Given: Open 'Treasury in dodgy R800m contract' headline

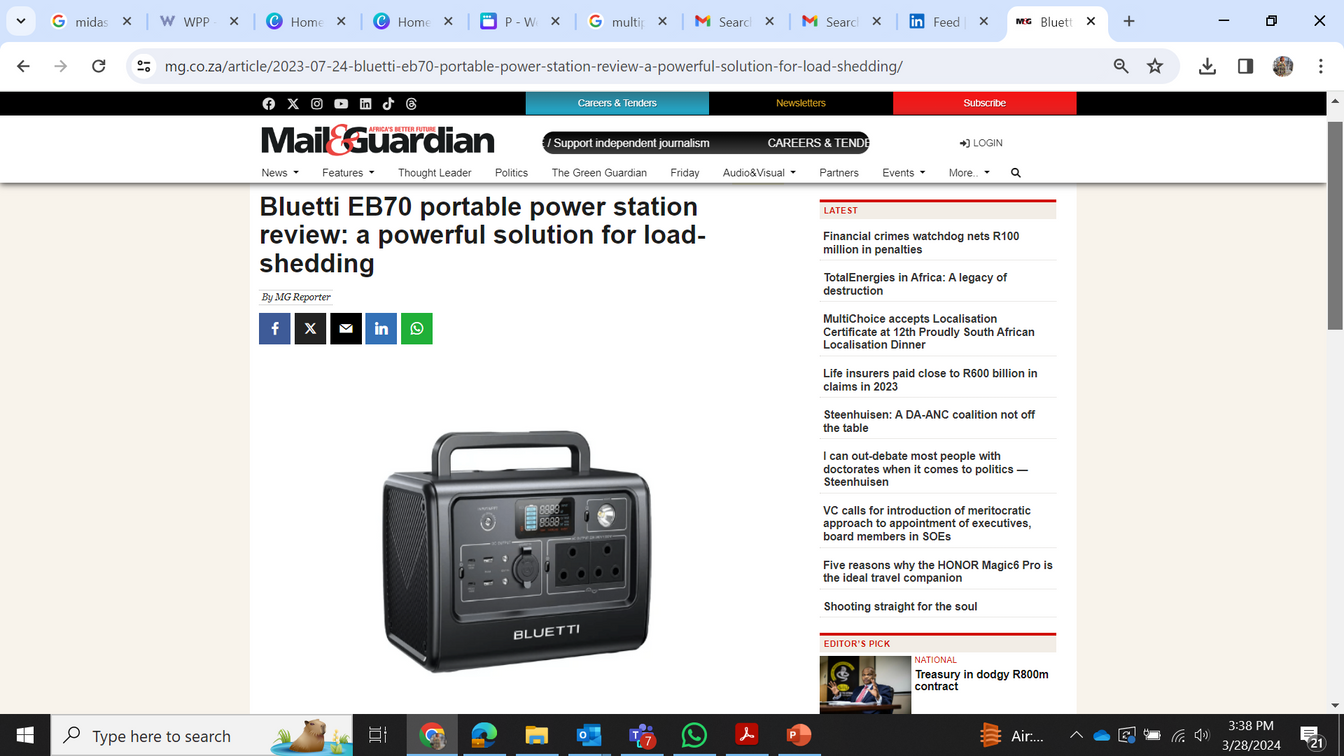Looking at the screenshot, I should [981, 681].
